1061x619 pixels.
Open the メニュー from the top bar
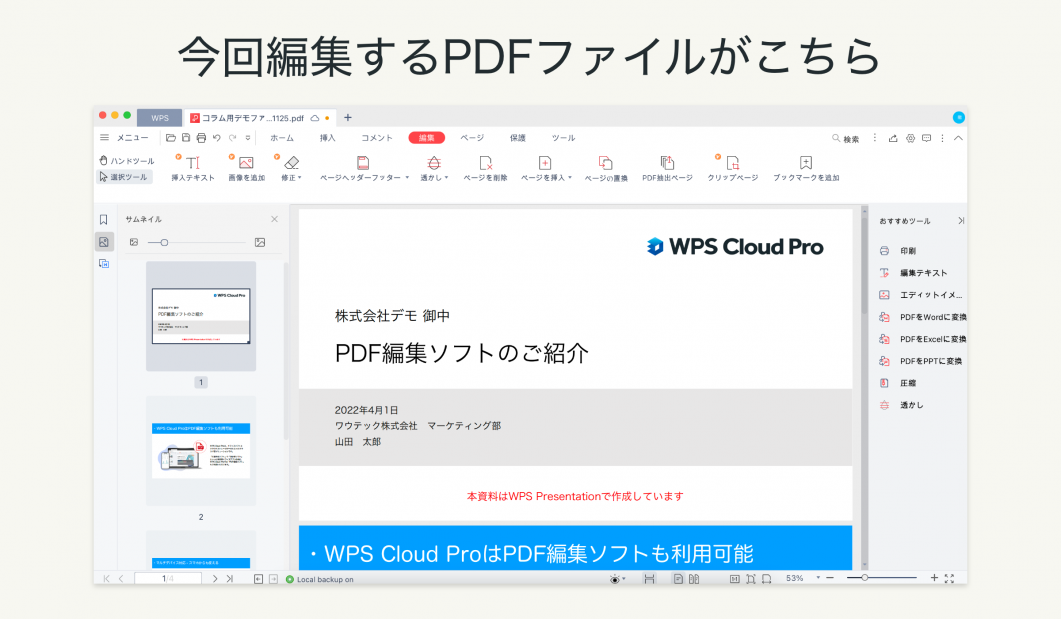(124, 137)
